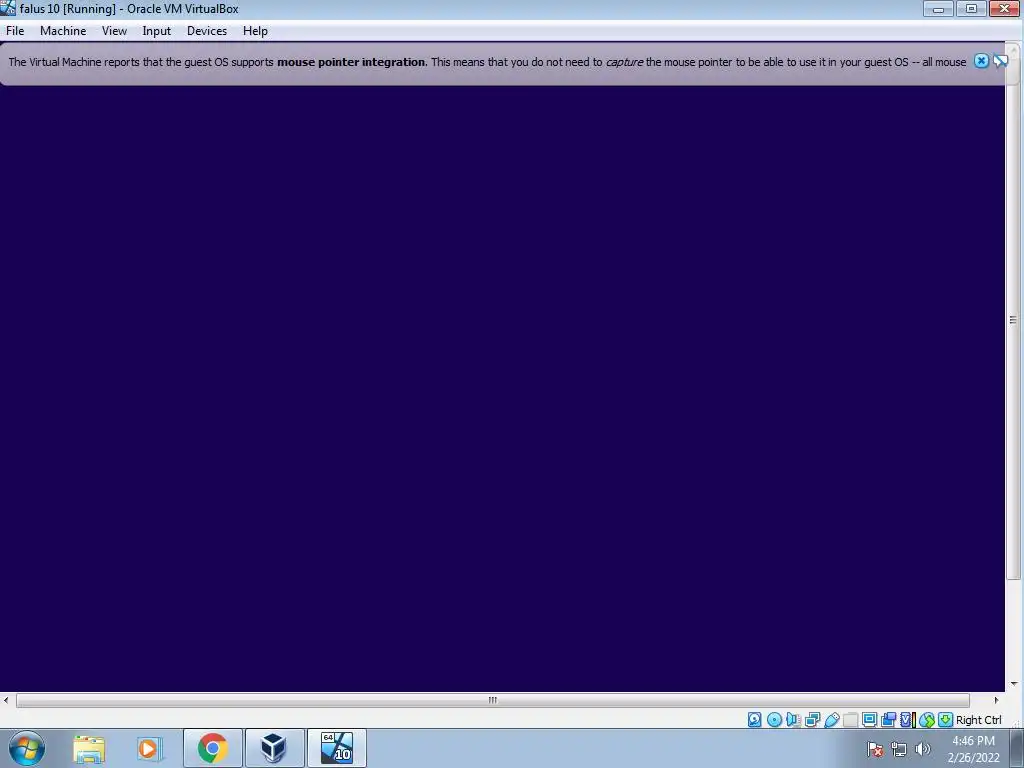The width and height of the screenshot is (1024, 768).
Task: Open the Input menu
Action: point(157,31)
